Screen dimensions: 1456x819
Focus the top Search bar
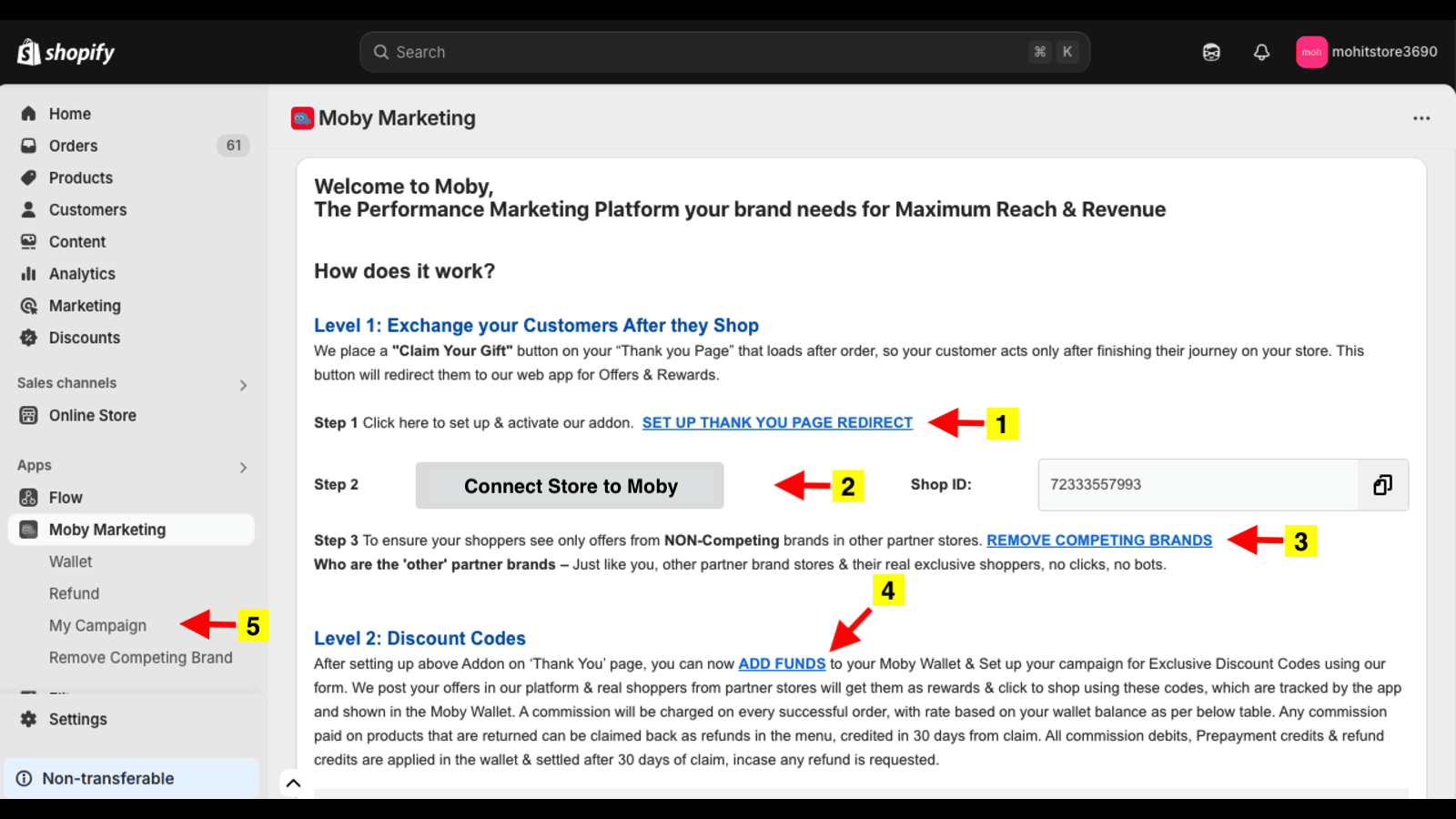tap(724, 52)
